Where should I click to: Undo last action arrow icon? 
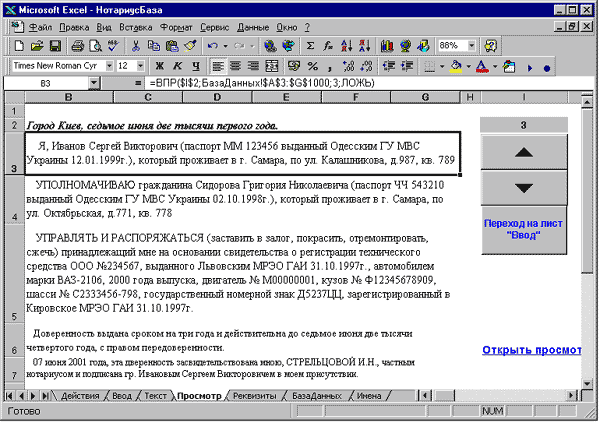213,46
